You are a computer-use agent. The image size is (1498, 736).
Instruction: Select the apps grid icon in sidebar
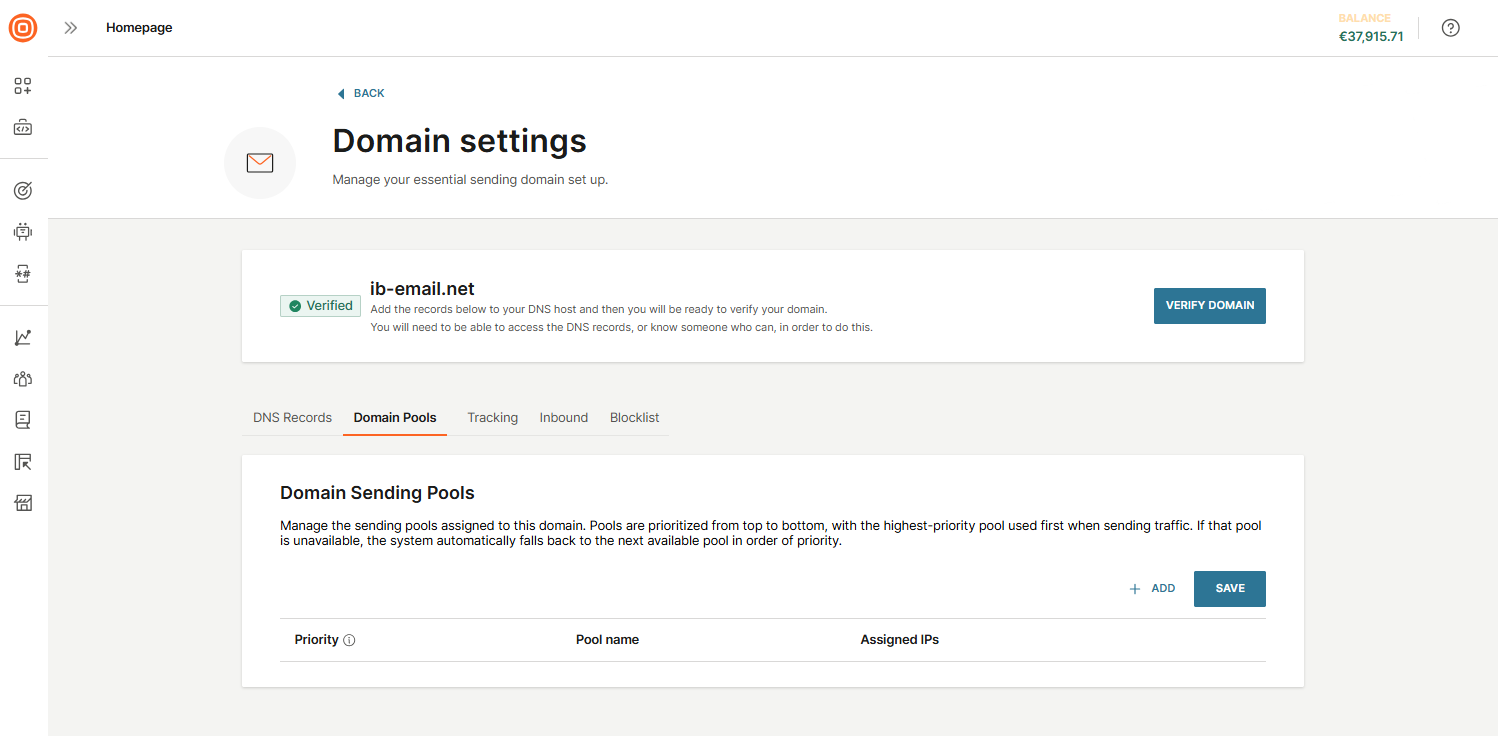pyautogui.click(x=22, y=86)
